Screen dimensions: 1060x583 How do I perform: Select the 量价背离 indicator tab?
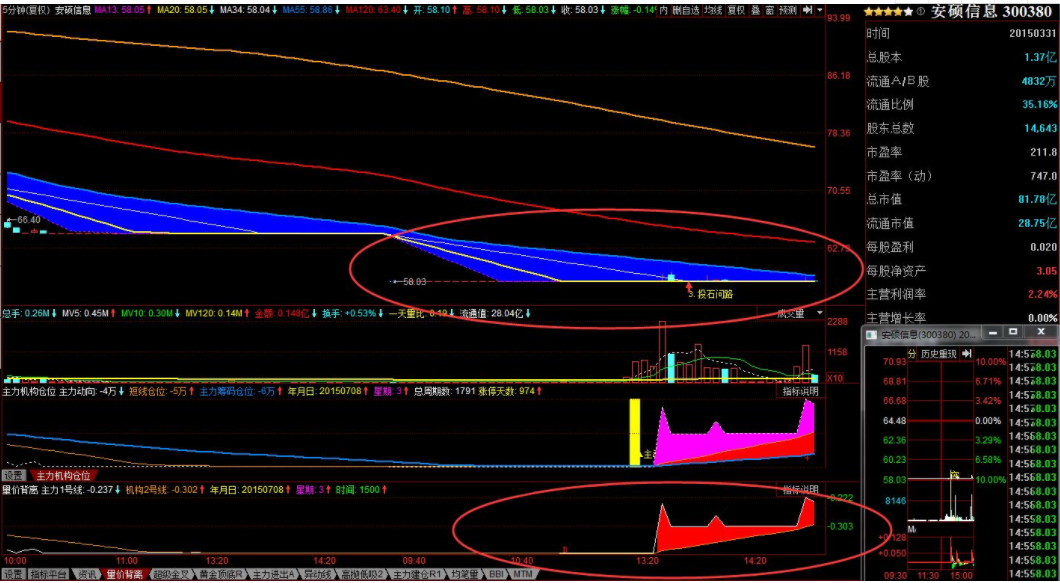124,574
